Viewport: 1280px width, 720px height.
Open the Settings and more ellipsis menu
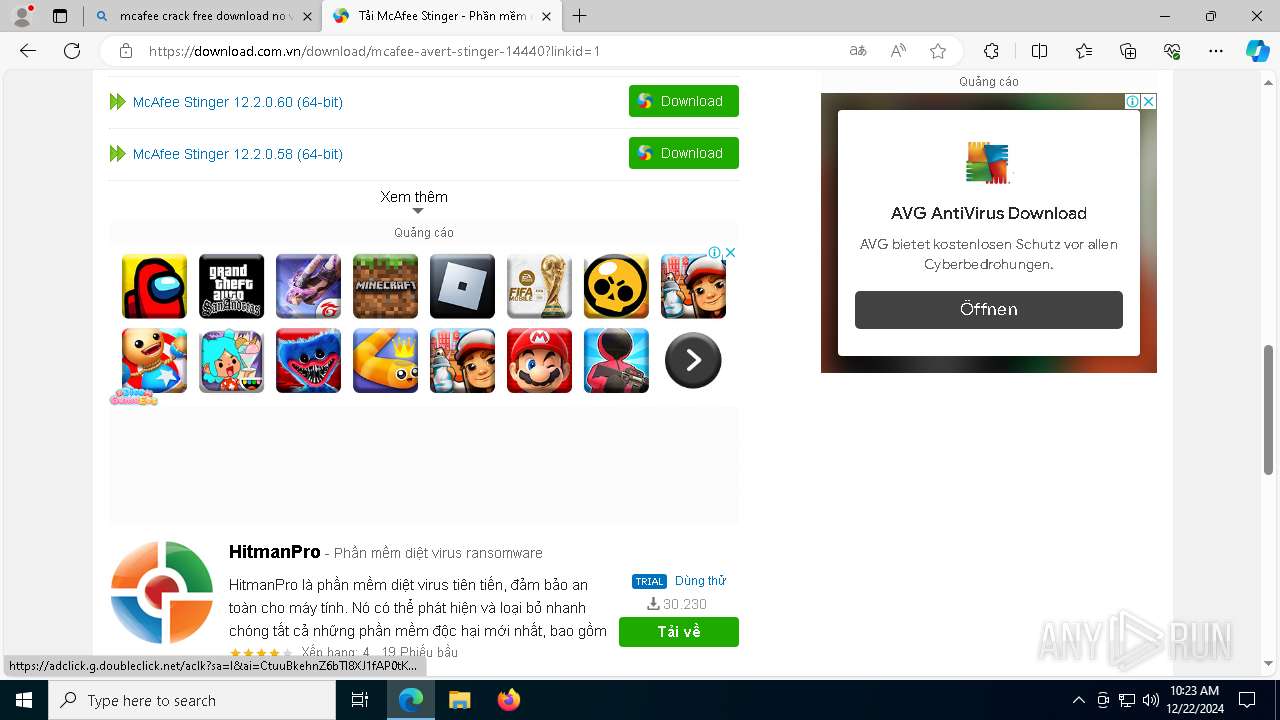[1216, 51]
